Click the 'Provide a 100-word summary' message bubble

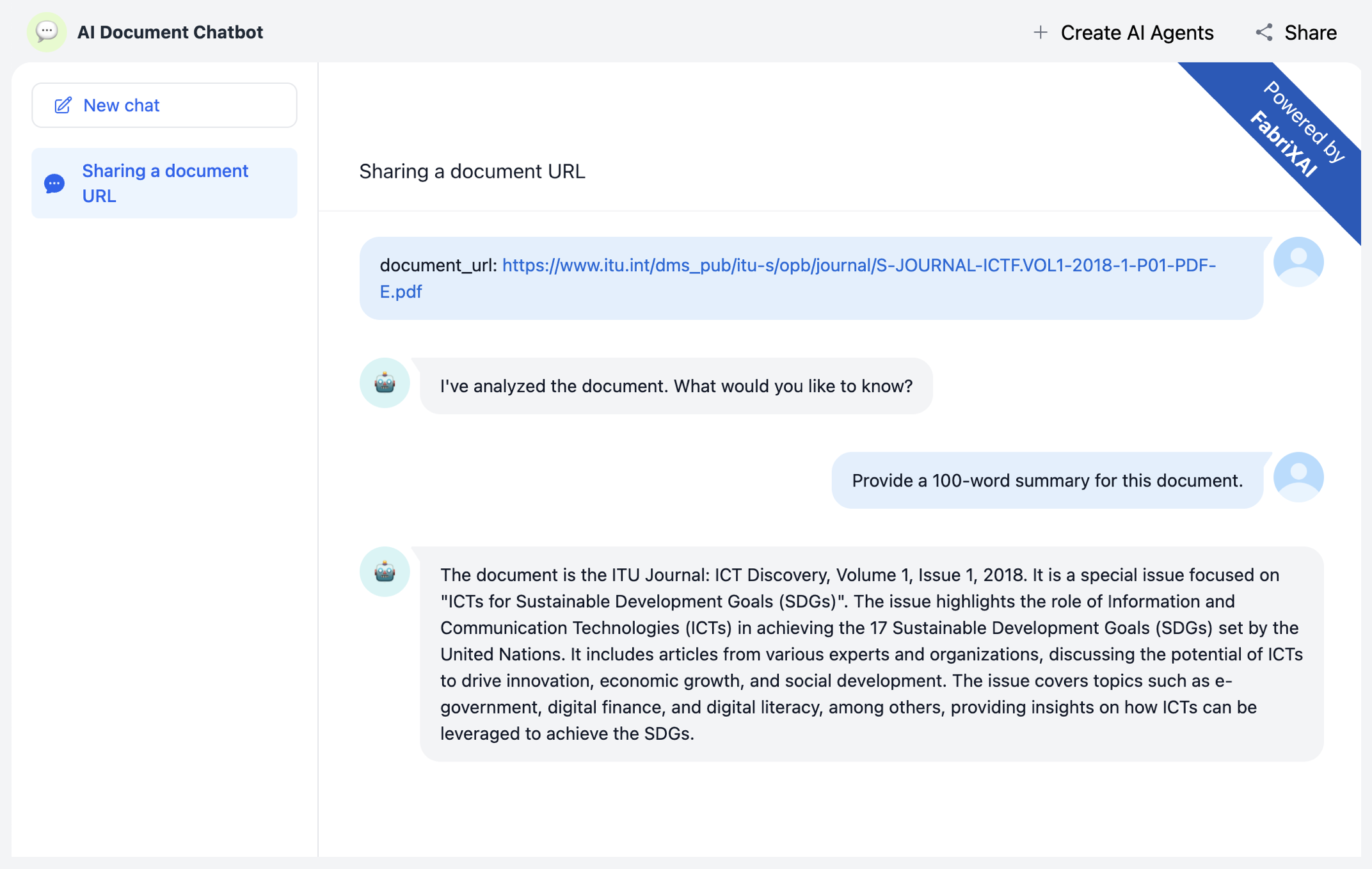(x=1046, y=481)
